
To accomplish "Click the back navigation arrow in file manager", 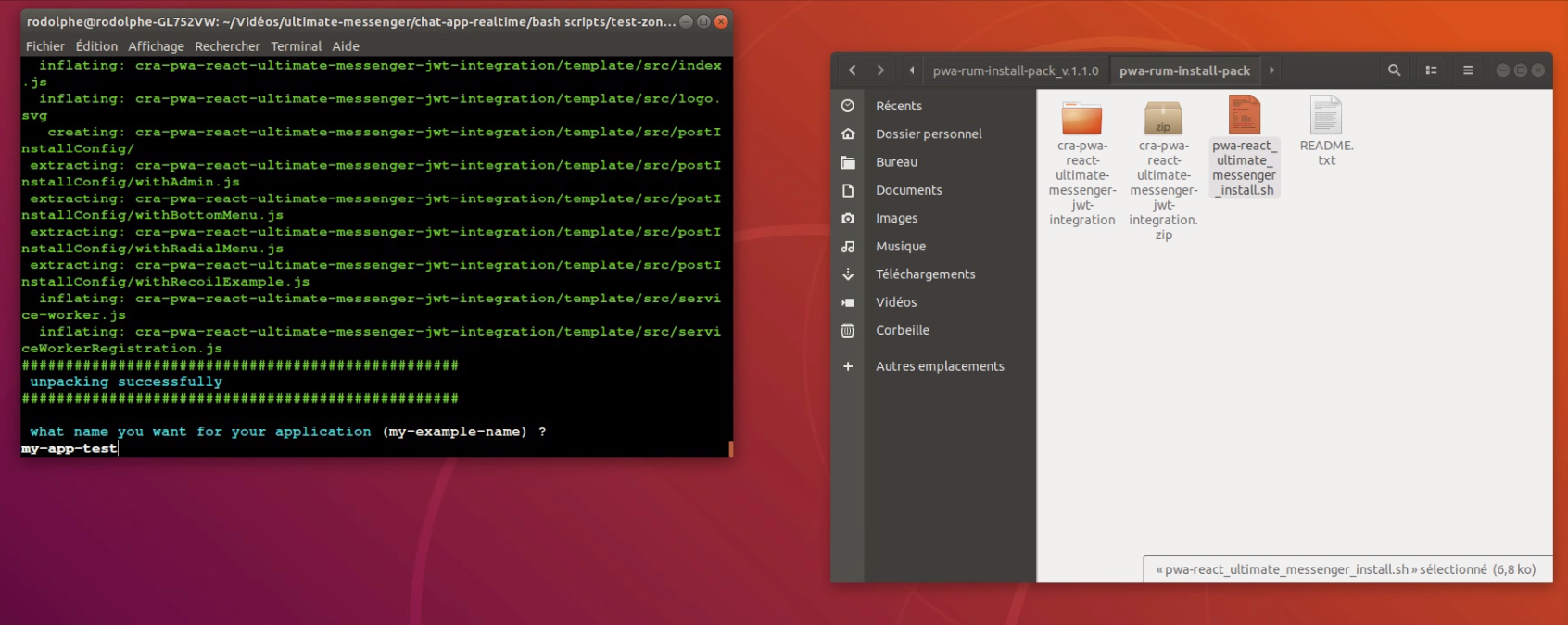I will (x=852, y=70).
